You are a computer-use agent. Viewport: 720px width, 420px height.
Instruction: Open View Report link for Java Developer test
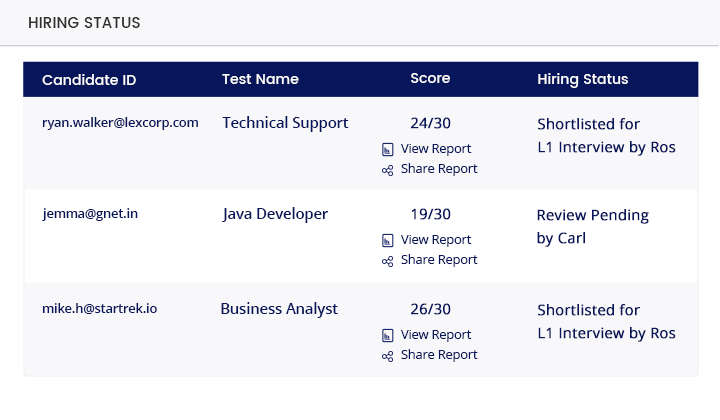click(435, 240)
